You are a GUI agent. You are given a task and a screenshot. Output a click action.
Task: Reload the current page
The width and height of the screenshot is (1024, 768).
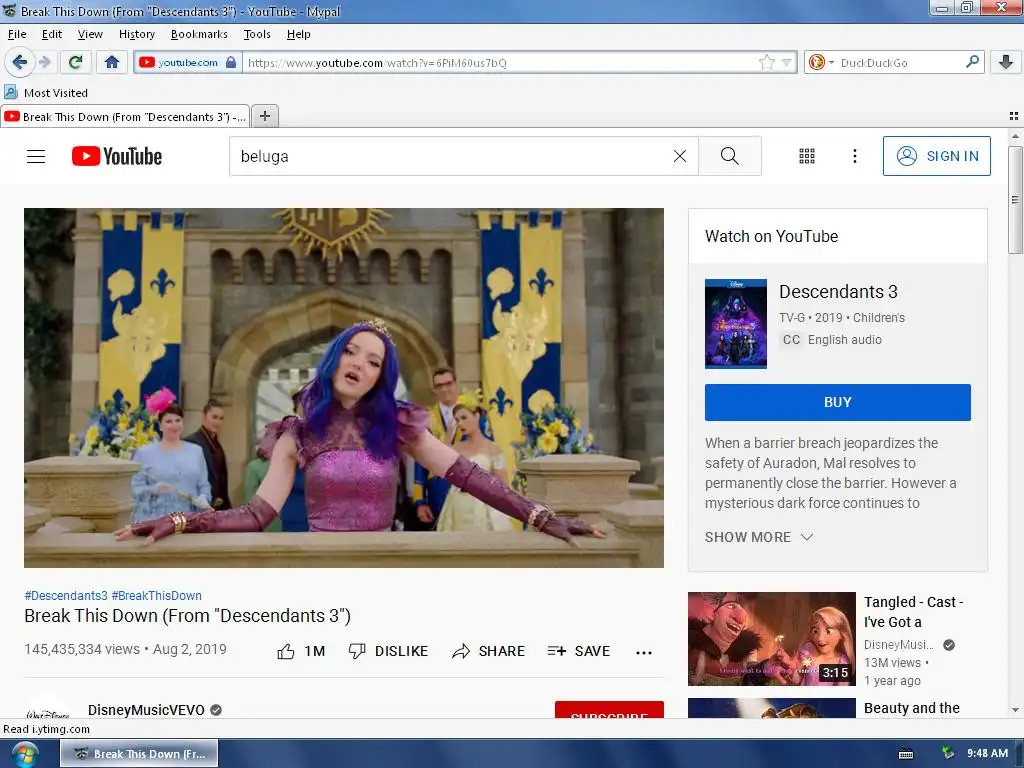(75, 62)
